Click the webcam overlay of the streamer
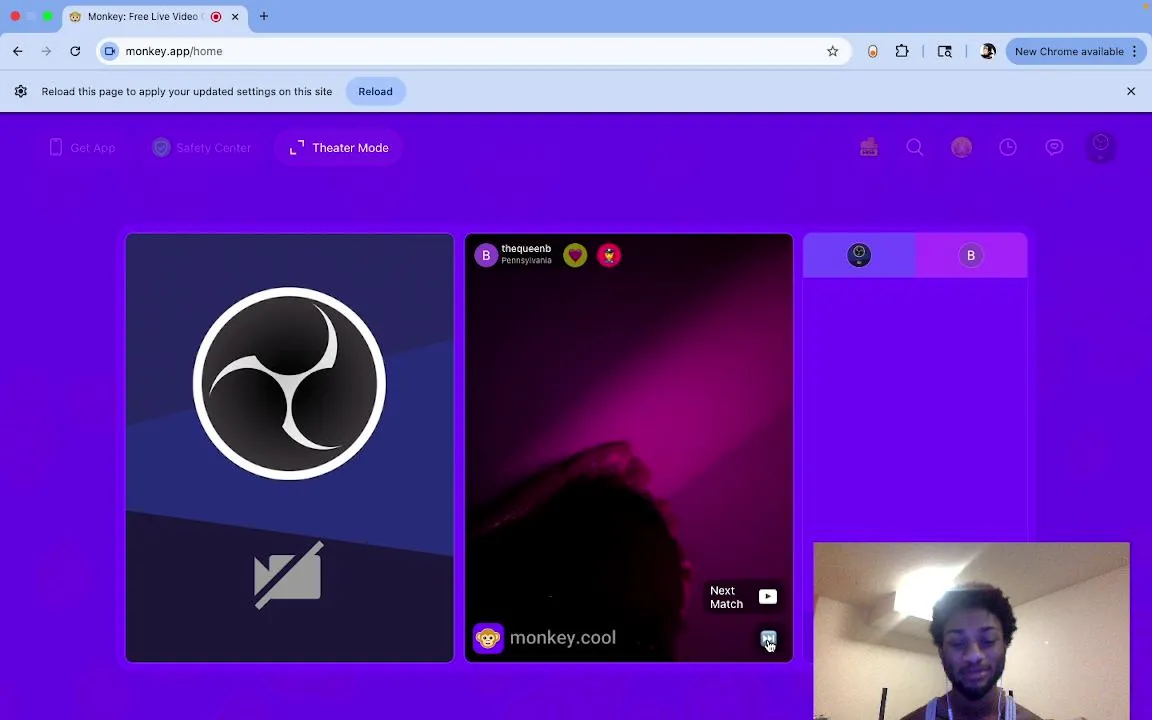Image resolution: width=1152 pixels, height=720 pixels. pos(971,631)
